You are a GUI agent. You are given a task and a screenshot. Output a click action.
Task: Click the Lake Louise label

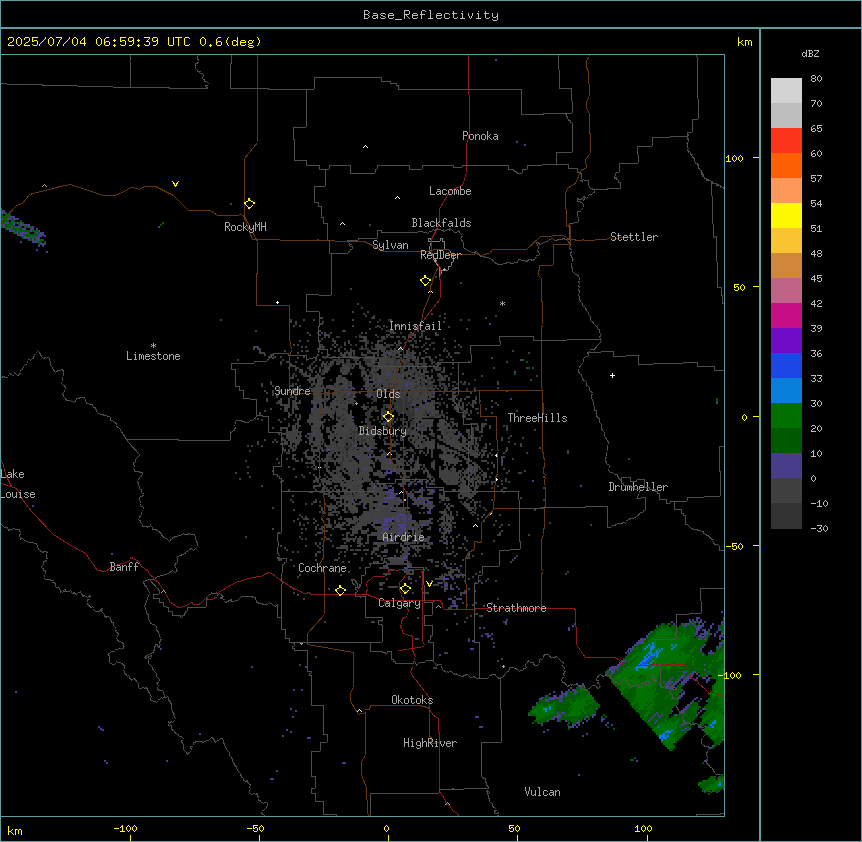click(18, 484)
